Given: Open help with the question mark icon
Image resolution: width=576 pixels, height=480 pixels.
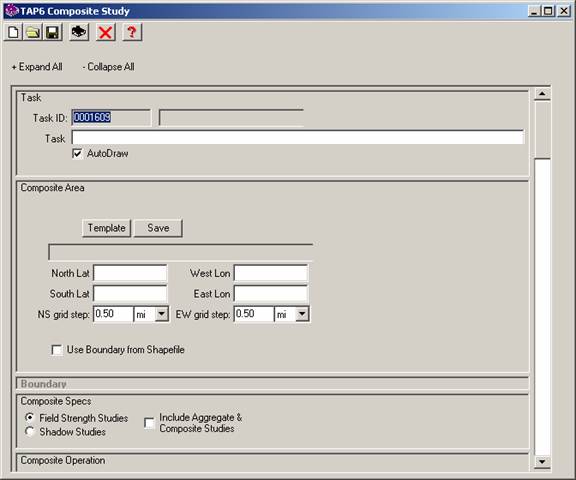Looking at the screenshot, I should point(132,32).
